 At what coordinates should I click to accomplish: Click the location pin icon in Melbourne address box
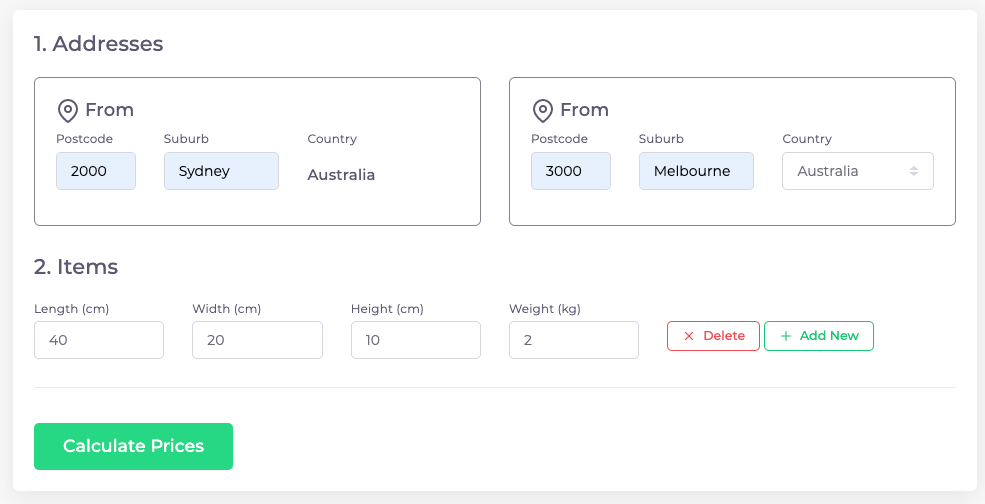[543, 111]
